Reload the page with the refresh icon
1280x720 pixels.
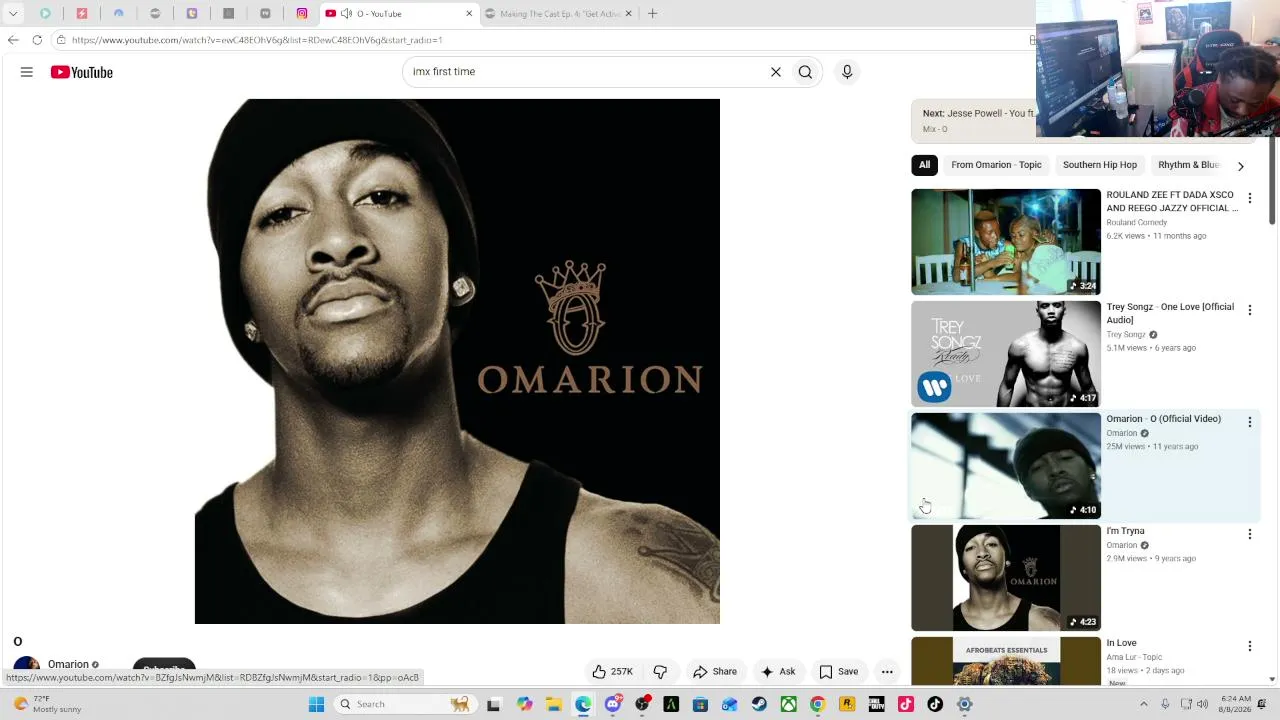pyautogui.click(x=37, y=40)
